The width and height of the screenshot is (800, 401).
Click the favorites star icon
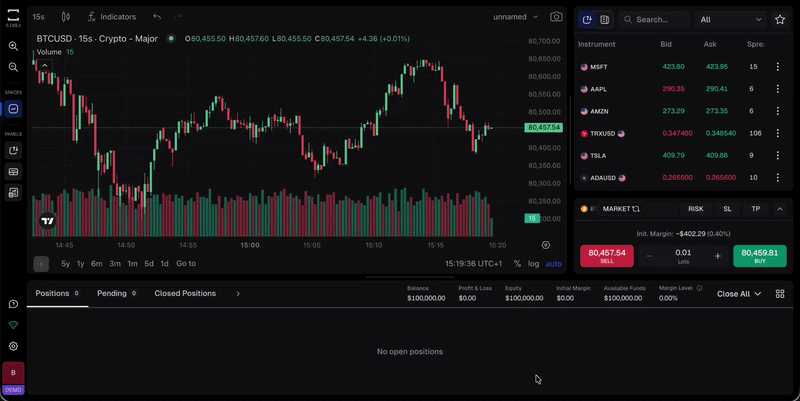pos(780,19)
